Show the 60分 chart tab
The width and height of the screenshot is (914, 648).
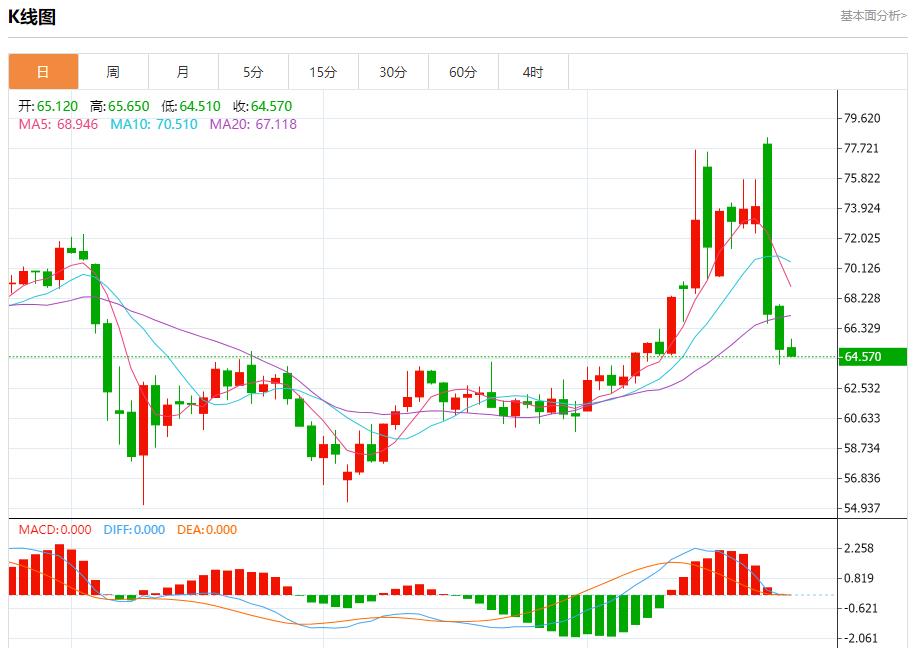pyautogui.click(x=463, y=72)
